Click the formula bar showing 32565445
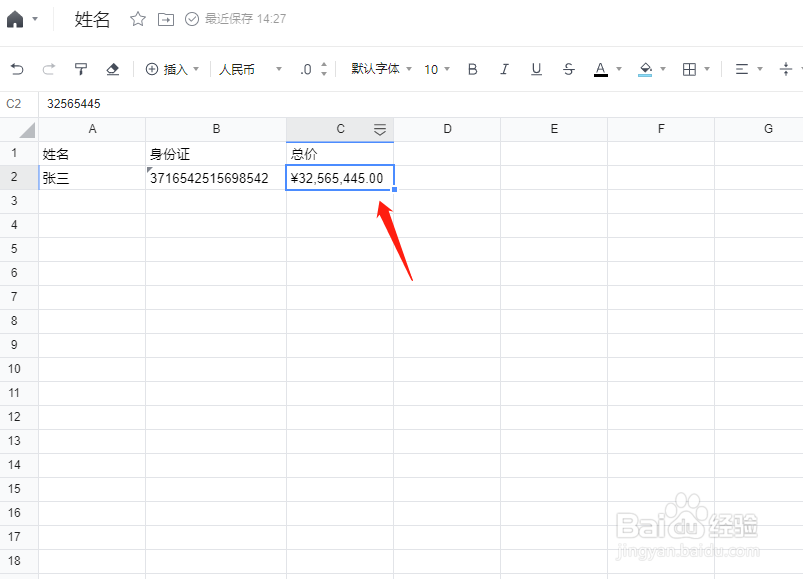Image resolution: width=803 pixels, height=579 pixels. tap(420, 104)
